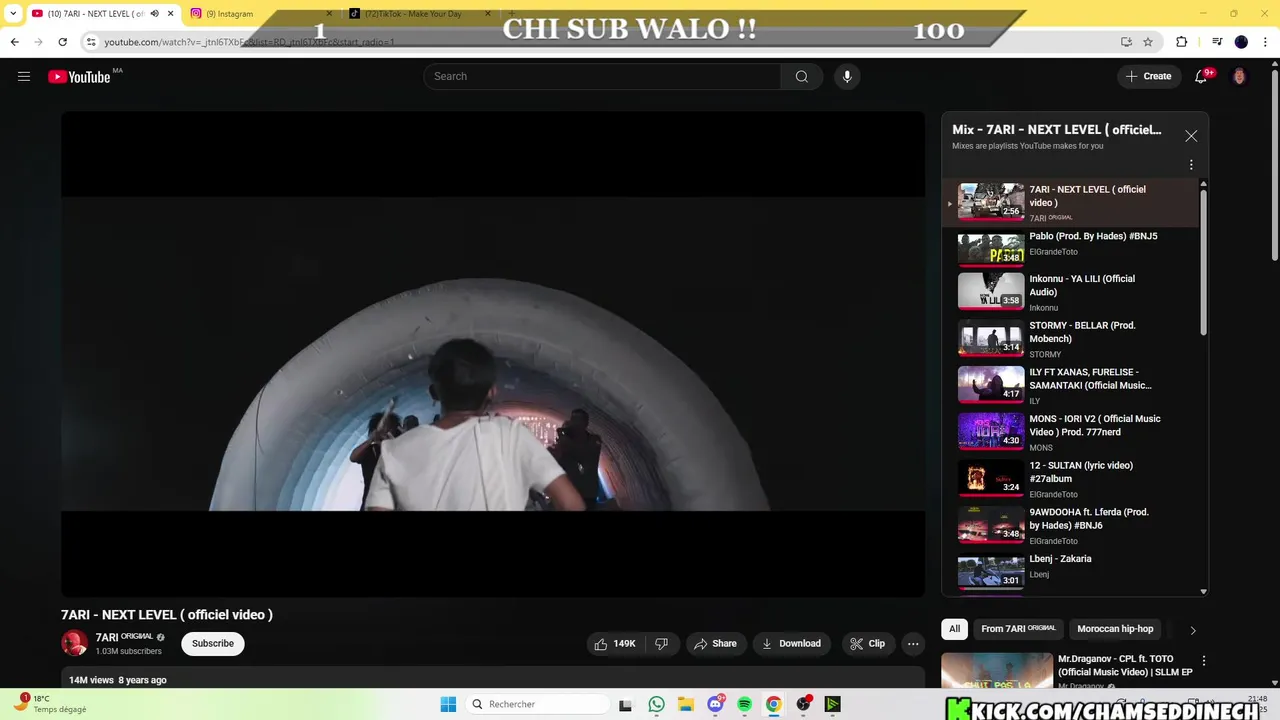Switch to the TikTok tab
This screenshot has height=720, width=1280.
pos(420,14)
